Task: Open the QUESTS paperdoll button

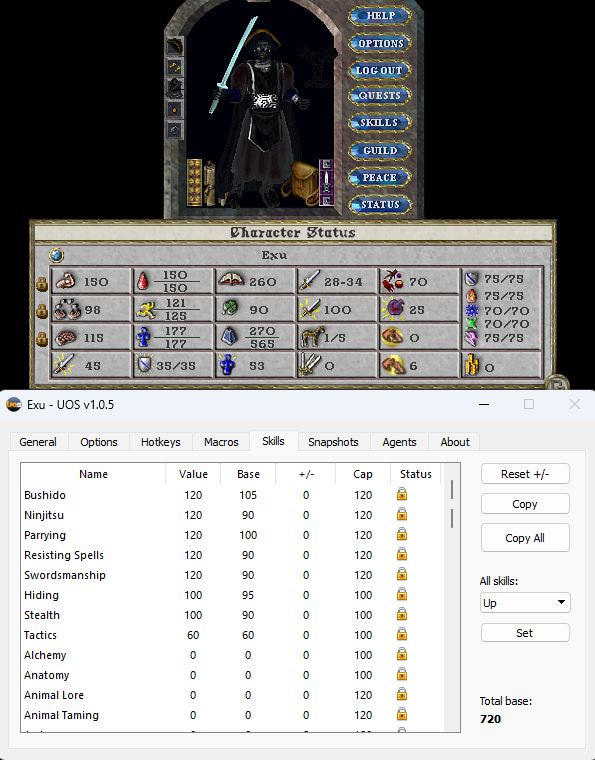Action: 380,95
